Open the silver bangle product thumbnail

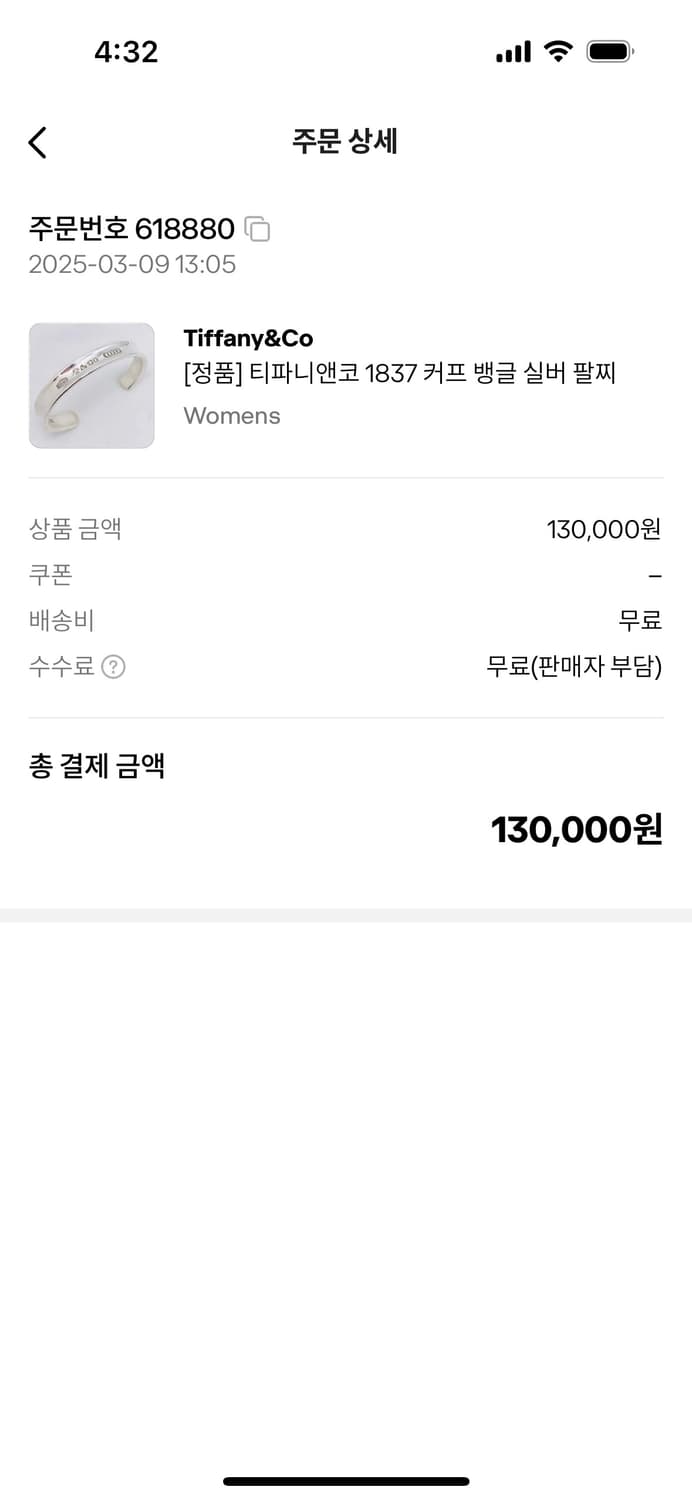[x=92, y=386]
